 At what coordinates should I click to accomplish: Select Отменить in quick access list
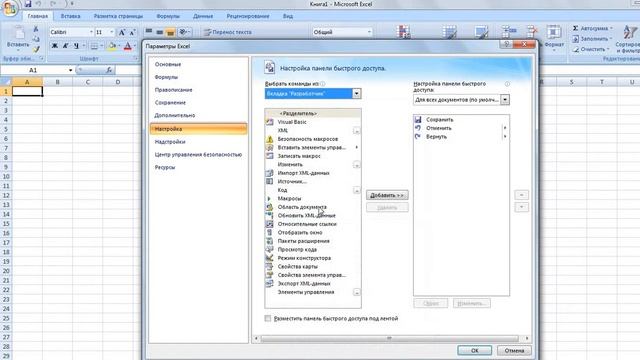[461, 128]
